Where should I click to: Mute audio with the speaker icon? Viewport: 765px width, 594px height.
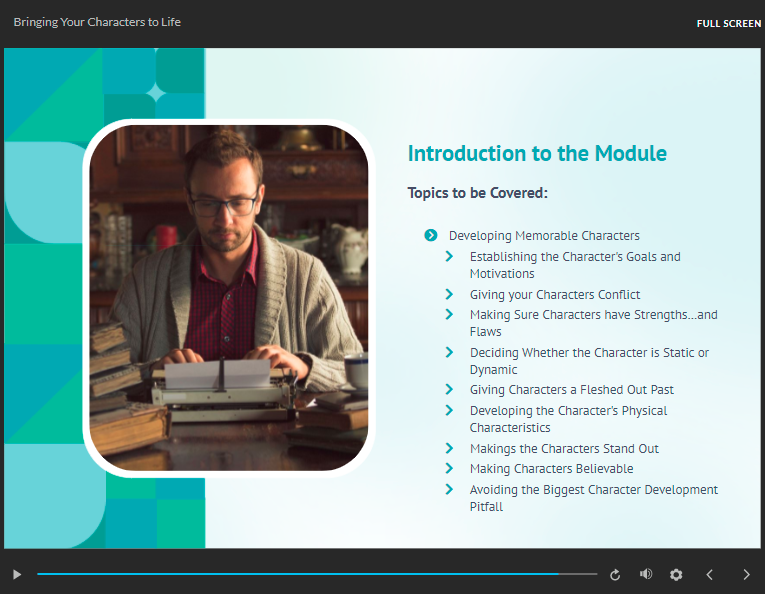[646, 574]
